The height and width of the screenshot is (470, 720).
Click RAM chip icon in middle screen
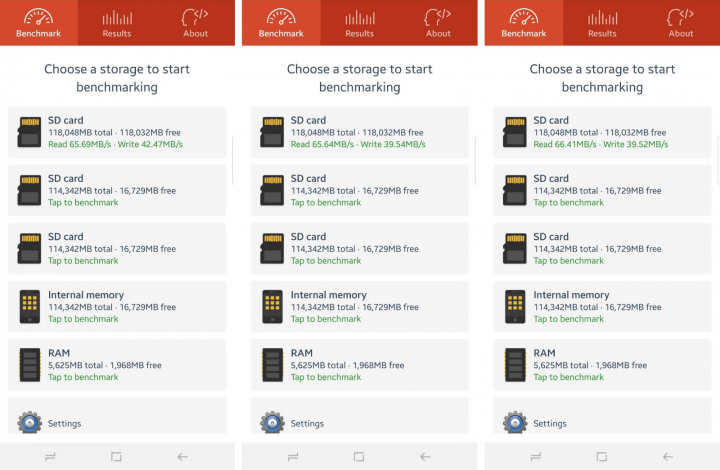[272, 365]
